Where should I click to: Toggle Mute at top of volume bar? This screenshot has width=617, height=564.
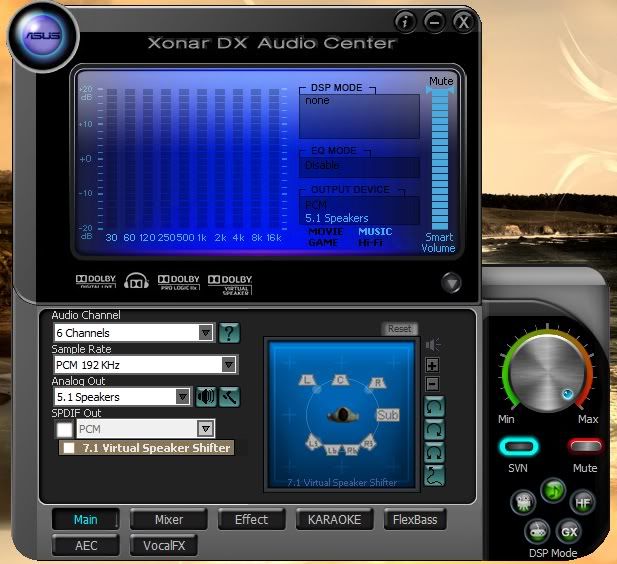point(441,81)
